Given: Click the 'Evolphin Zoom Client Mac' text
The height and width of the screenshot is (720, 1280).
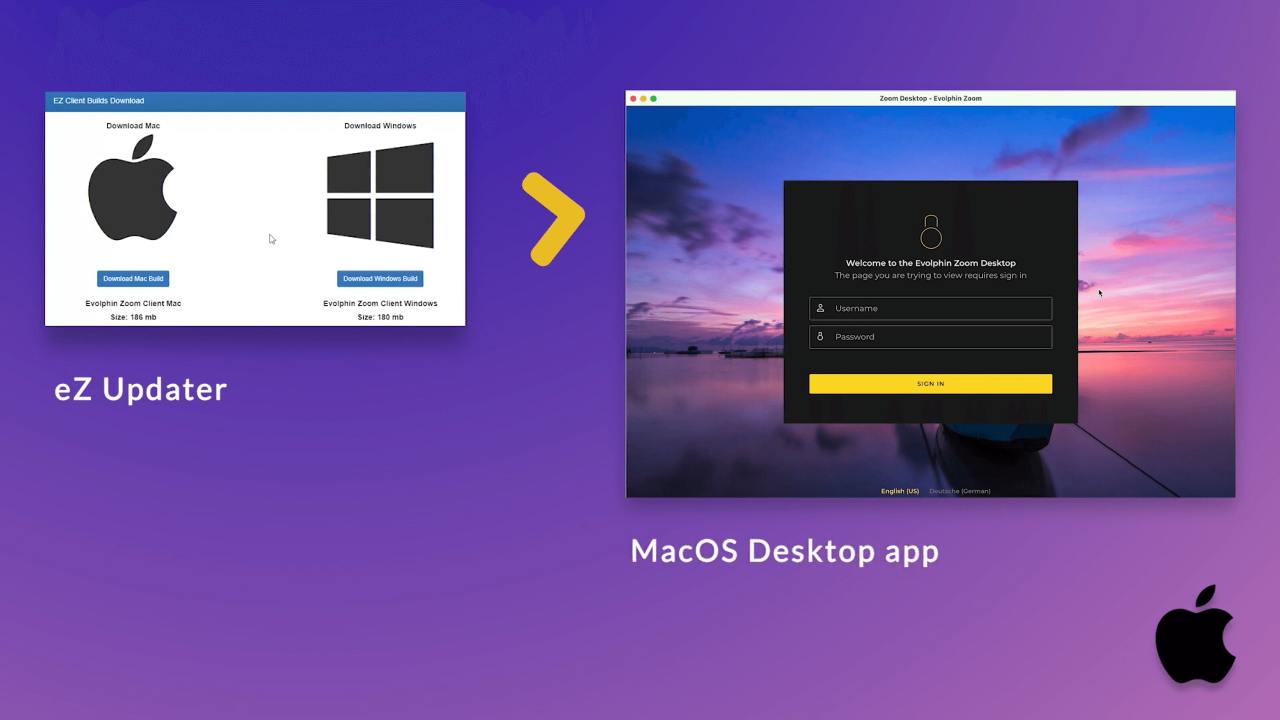Looking at the screenshot, I should click(x=133, y=303).
